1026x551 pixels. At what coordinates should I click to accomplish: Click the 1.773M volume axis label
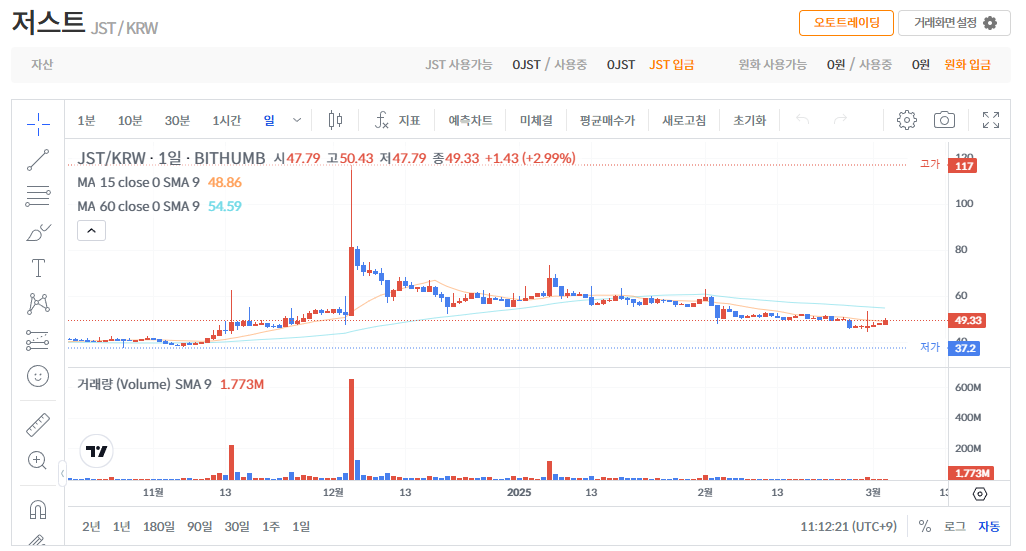[x=972, y=472]
